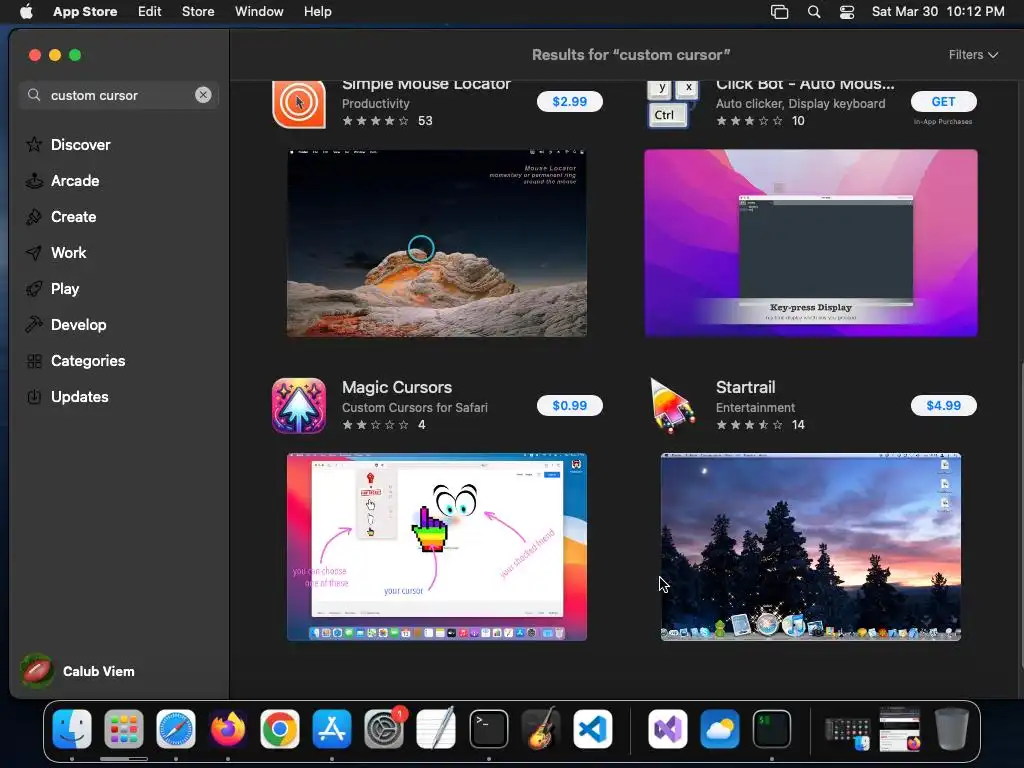Click the Productivity category under Simple Mouse Locator
Screen dimensions: 1024x768
click(x=376, y=103)
